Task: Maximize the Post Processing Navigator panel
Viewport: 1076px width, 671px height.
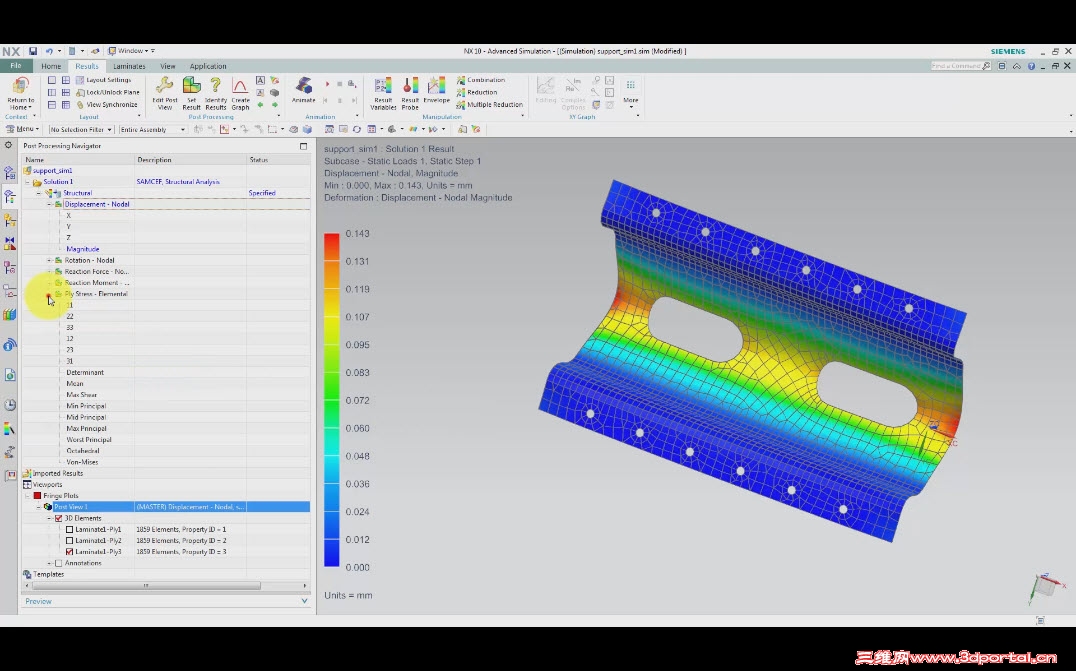Action: point(303,146)
